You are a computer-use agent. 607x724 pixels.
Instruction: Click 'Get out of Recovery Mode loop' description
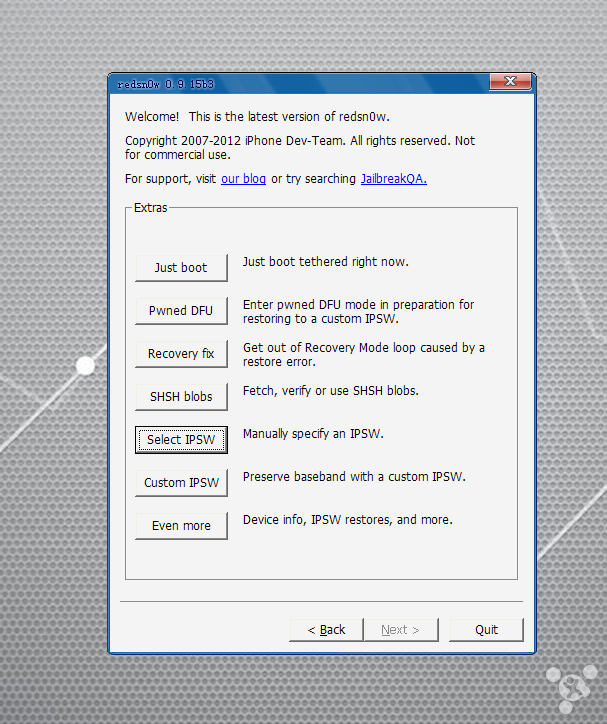(364, 355)
